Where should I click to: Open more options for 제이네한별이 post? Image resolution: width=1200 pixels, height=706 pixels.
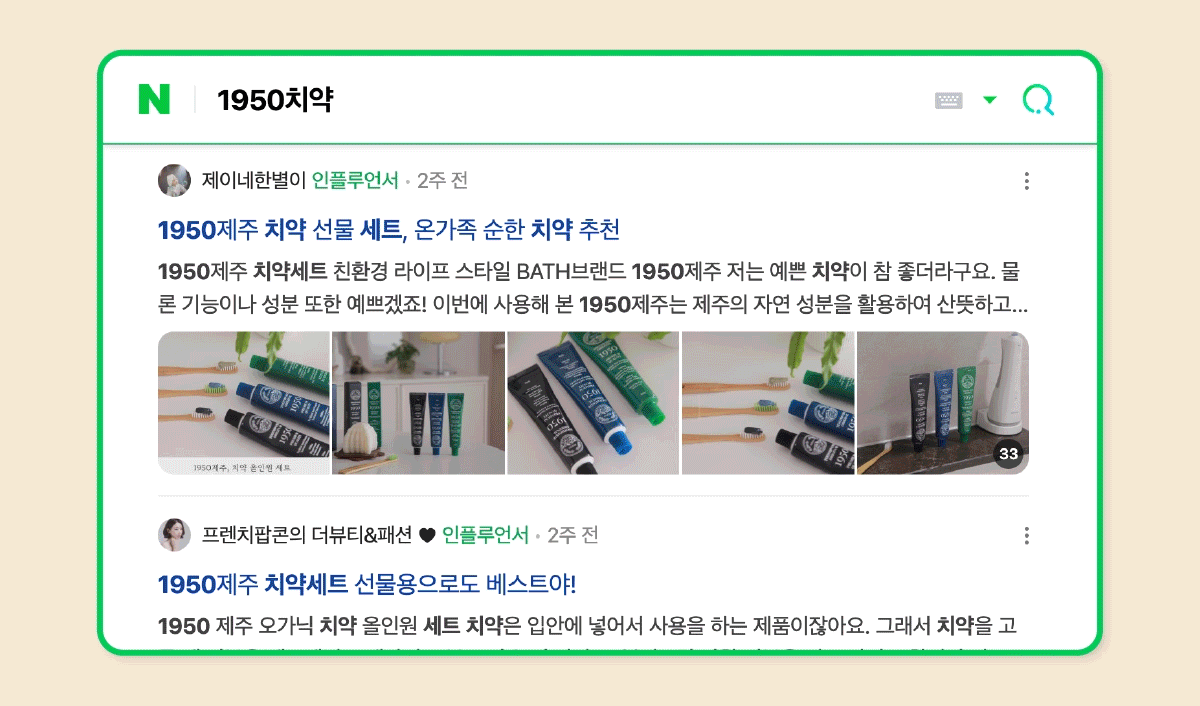1026,181
